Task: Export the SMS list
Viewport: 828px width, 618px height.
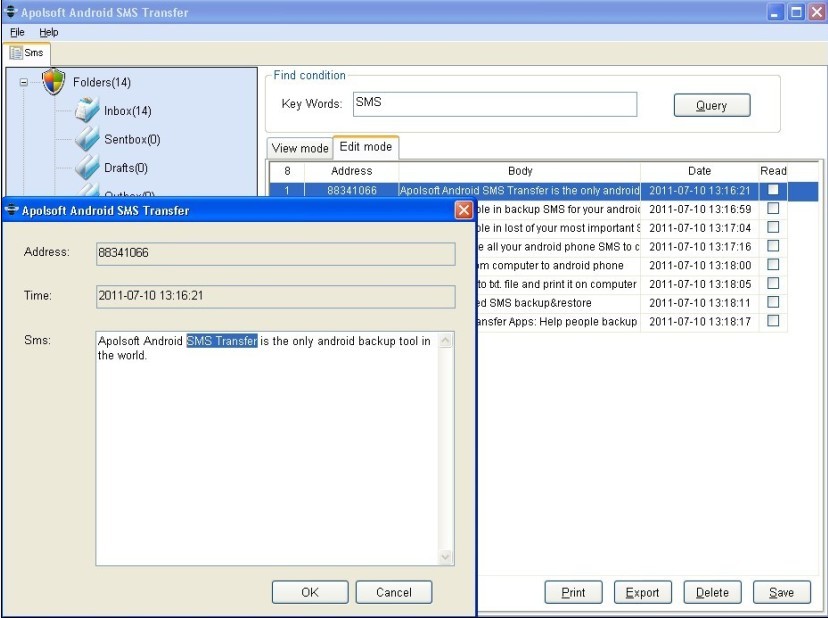Action: (x=642, y=592)
